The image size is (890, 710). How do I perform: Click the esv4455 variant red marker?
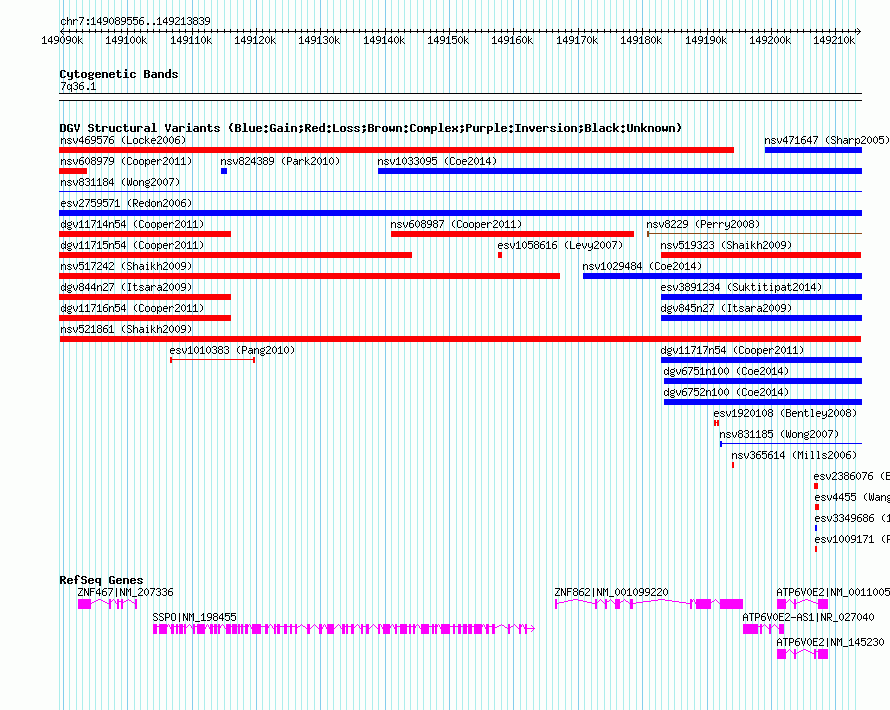point(817,507)
